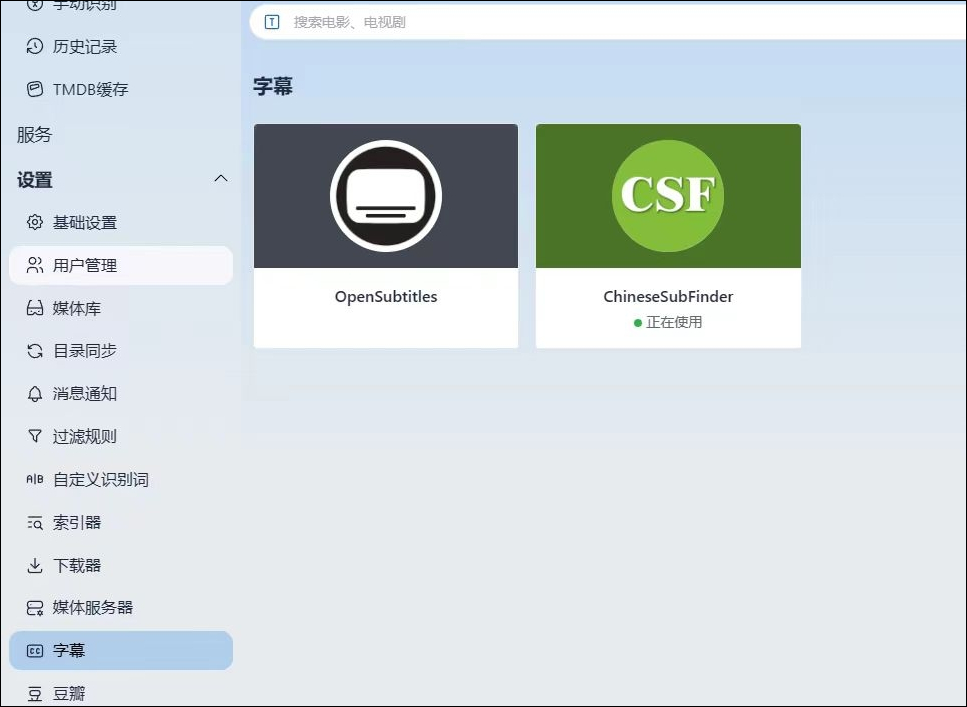Viewport: 967px width, 707px height.
Task: Select the ChineseSubFinder label
Action: (668, 297)
